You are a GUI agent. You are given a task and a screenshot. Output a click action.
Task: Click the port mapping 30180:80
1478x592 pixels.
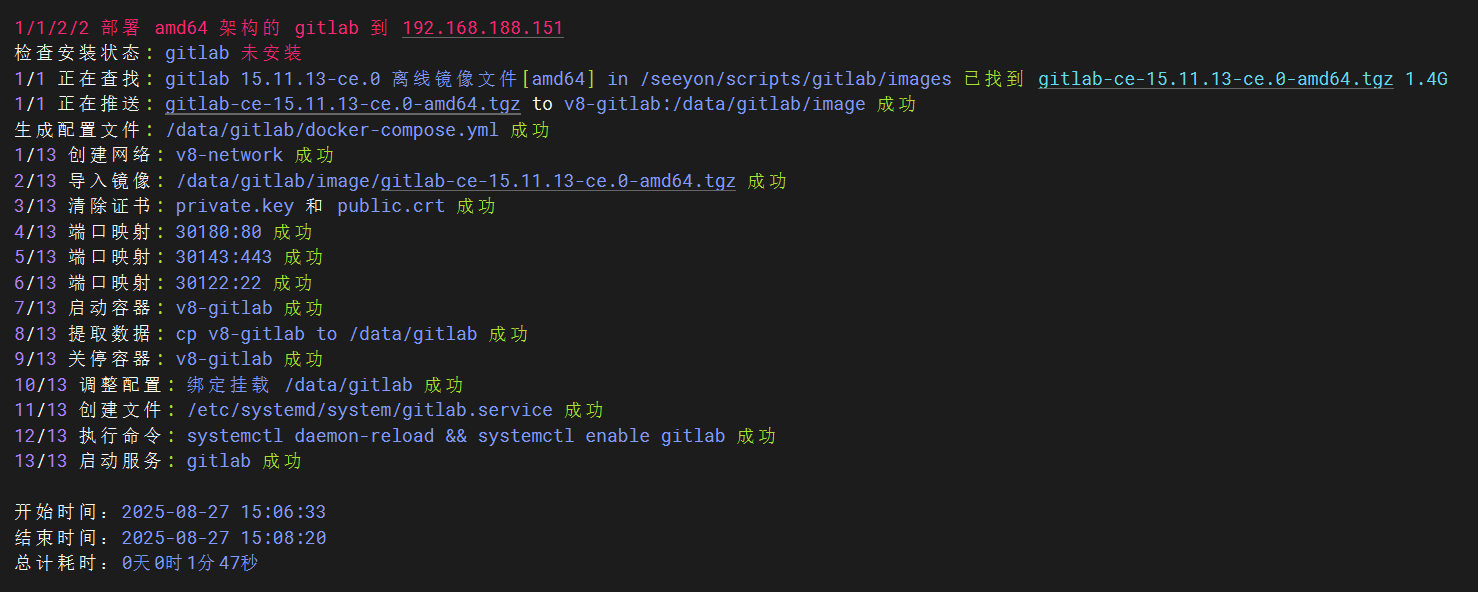coord(218,232)
